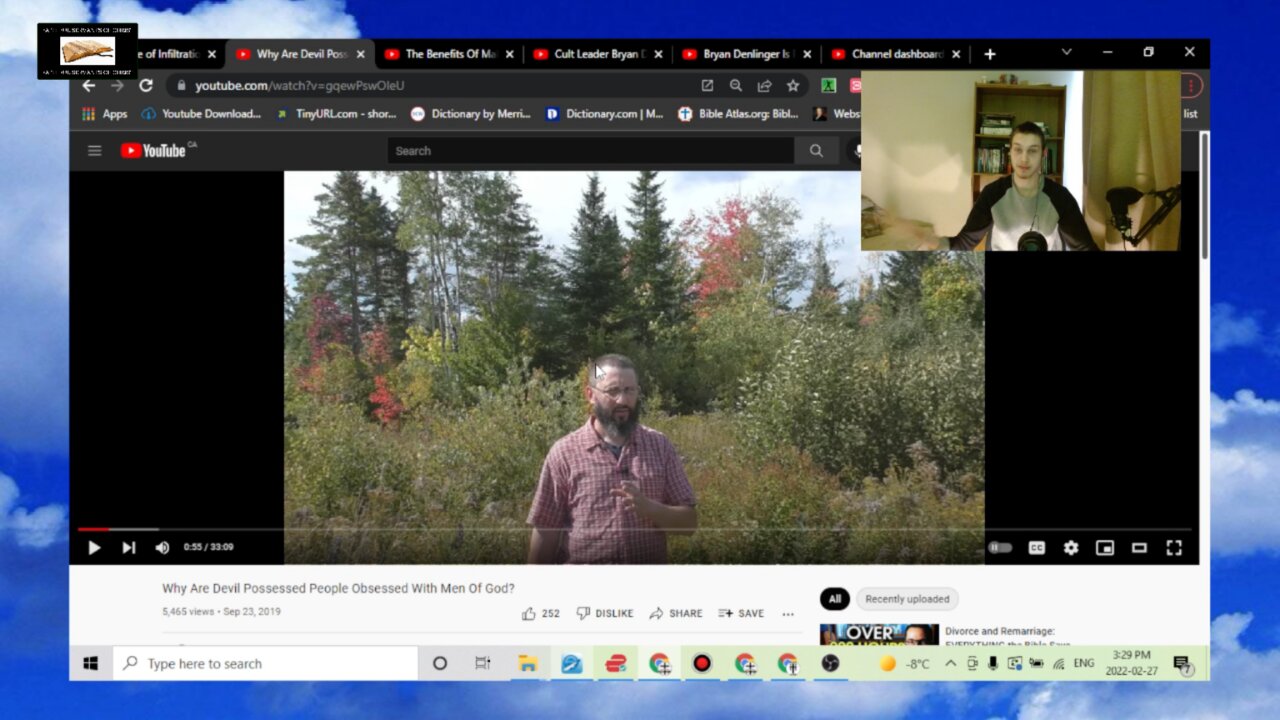
Task: Select the 'Recently uploaded' filter chip
Action: tap(907, 599)
